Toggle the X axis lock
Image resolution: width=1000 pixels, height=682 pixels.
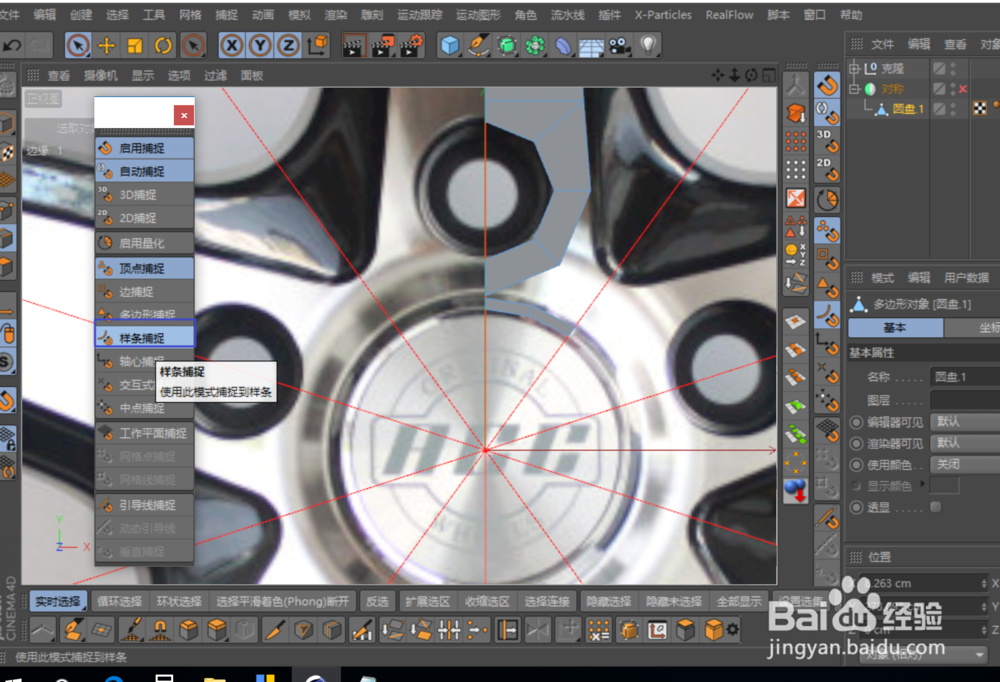(232, 45)
